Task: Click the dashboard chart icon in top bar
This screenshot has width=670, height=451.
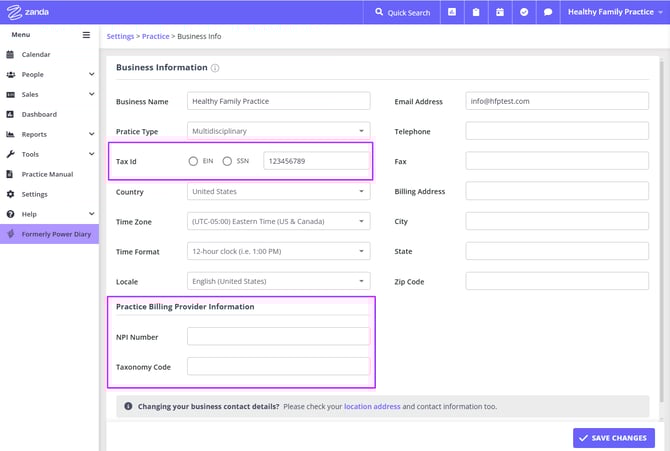Action: (x=452, y=12)
